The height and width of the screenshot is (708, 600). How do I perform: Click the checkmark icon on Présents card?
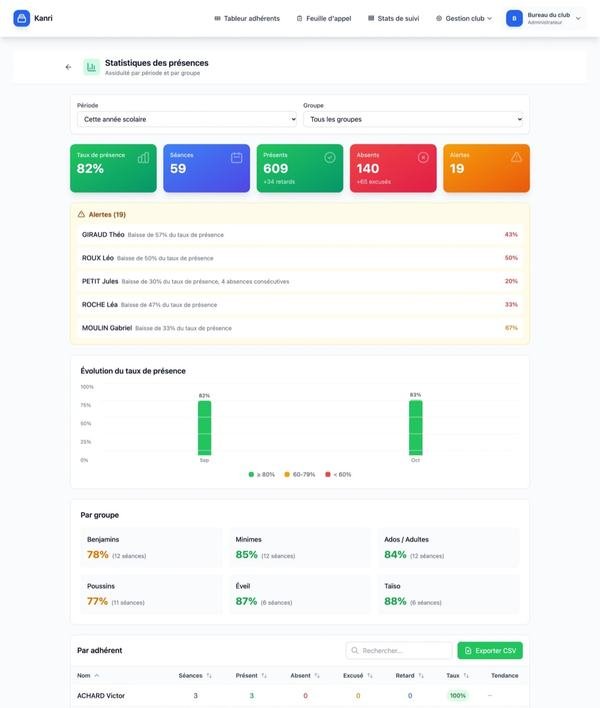[x=330, y=157]
